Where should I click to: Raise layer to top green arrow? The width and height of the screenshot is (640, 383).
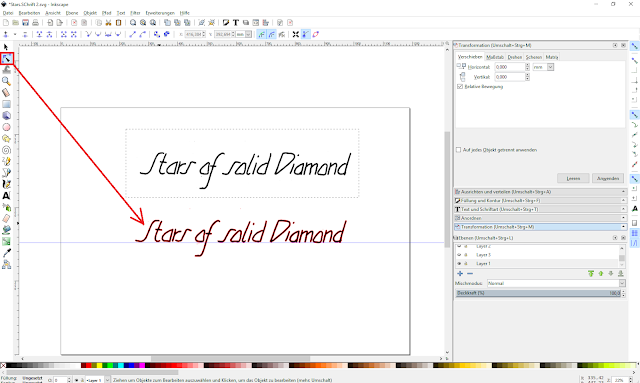point(591,274)
